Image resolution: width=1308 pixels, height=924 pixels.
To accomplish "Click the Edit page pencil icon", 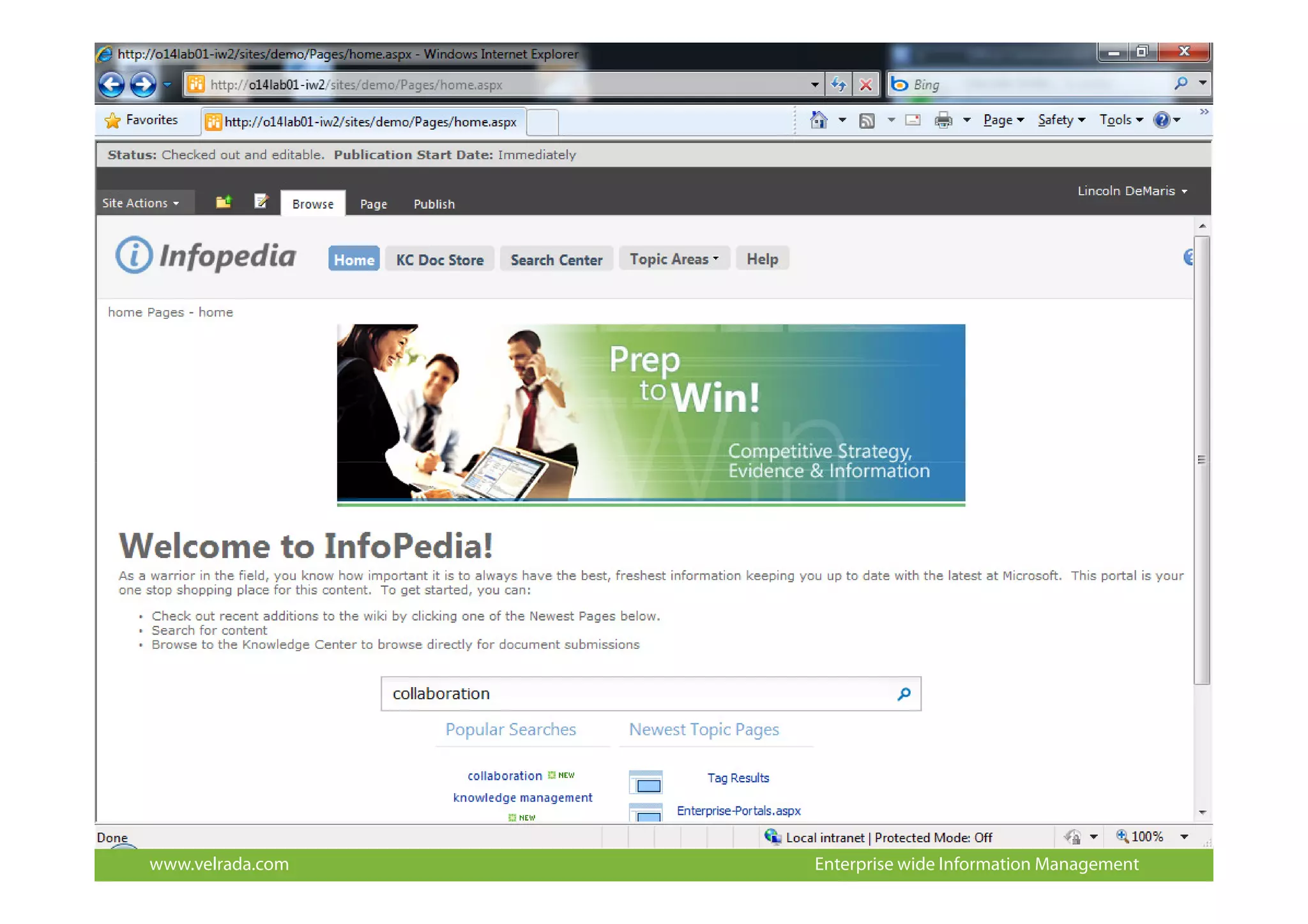I will coord(261,202).
